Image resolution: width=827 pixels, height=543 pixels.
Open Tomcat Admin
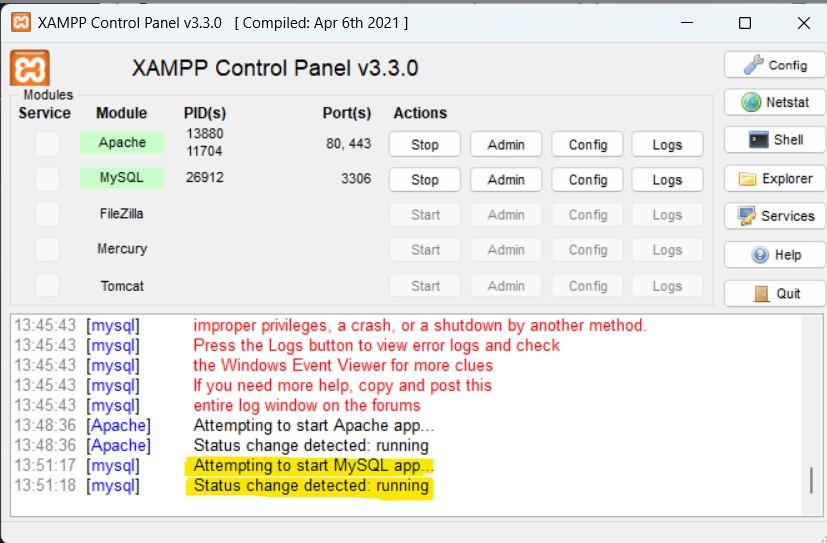(506, 286)
